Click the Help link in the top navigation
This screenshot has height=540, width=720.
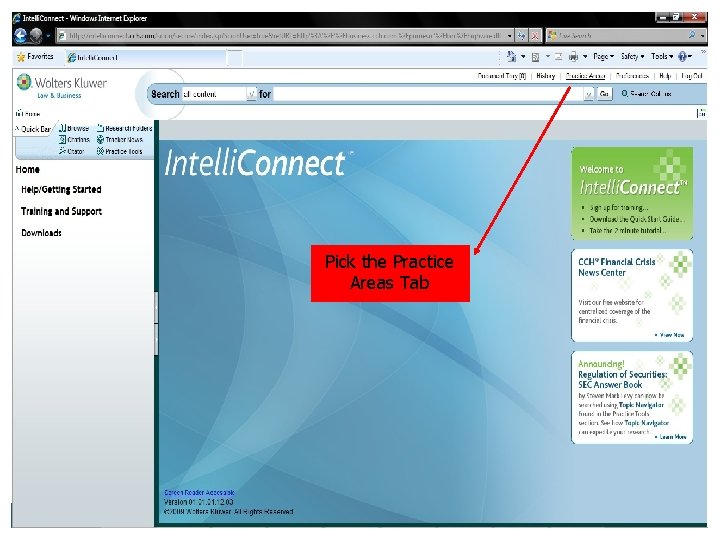pos(665,76)
